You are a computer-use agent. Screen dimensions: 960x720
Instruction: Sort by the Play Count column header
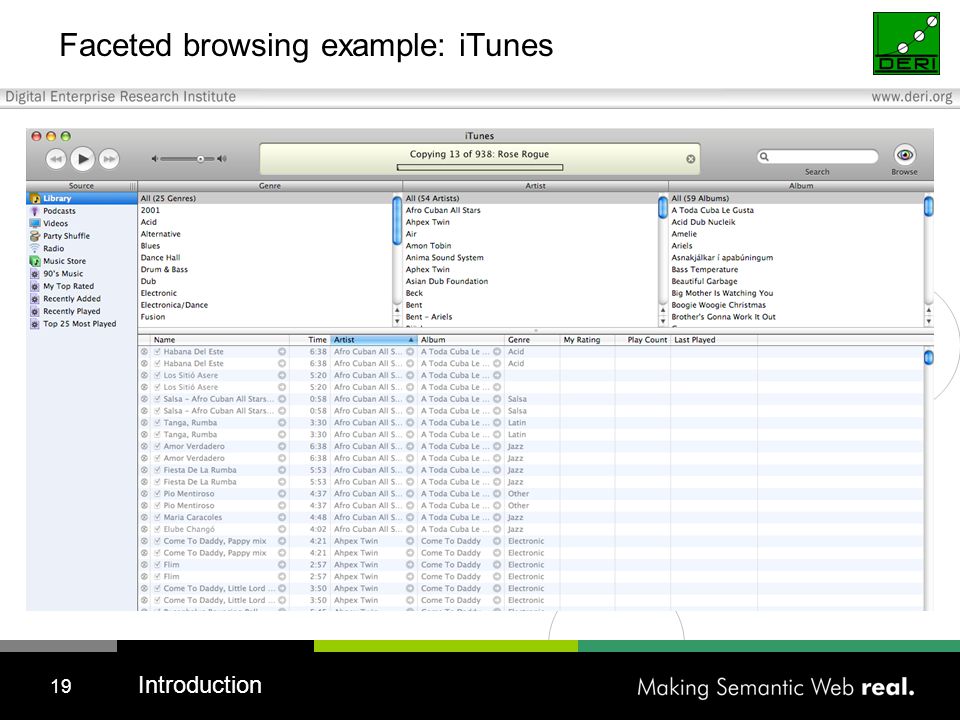click(643, 340)
